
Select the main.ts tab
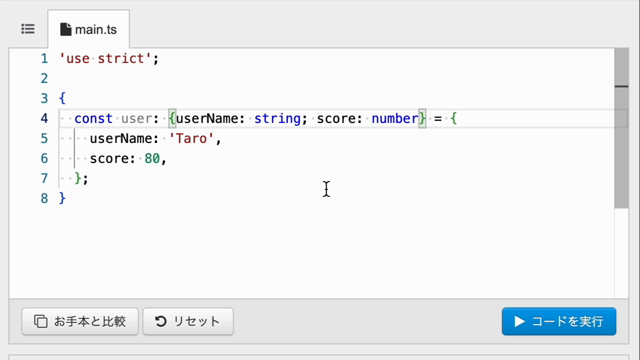click(x=89, y=29)
